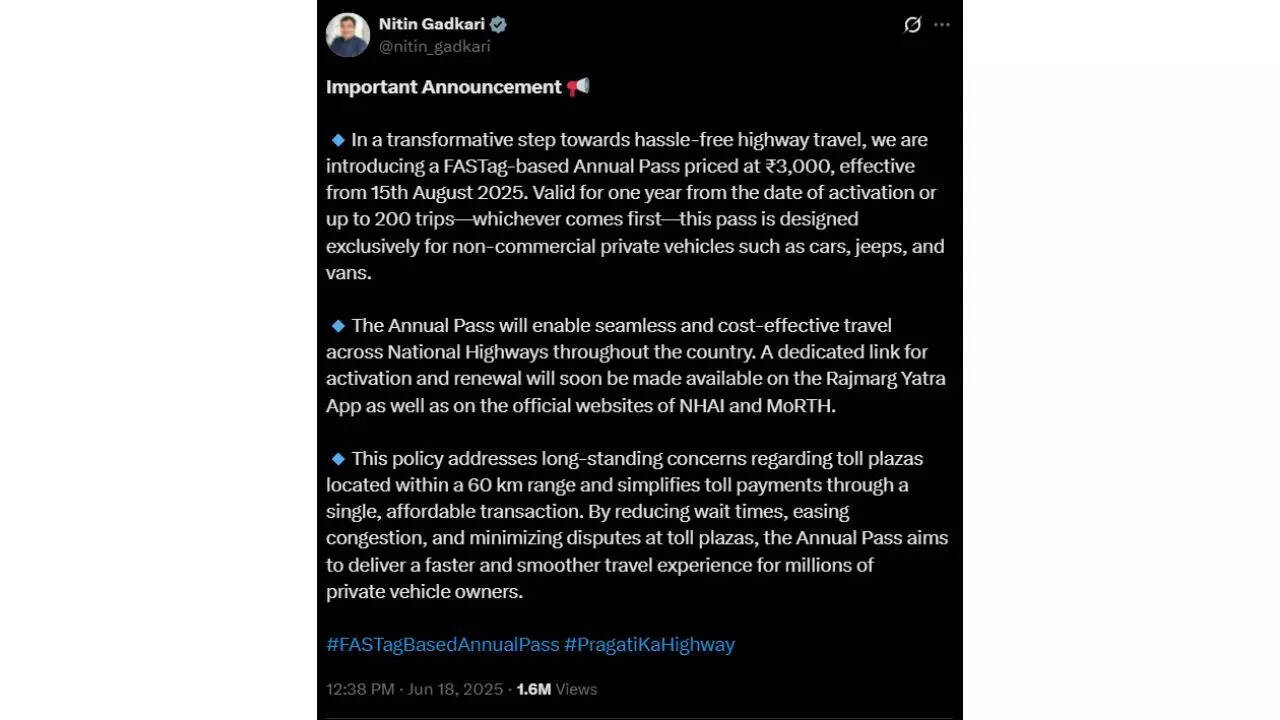Click the megaphone emoji after Important Announcement
This screenshot has width=1280, height=720.
(x=578, y=87)
